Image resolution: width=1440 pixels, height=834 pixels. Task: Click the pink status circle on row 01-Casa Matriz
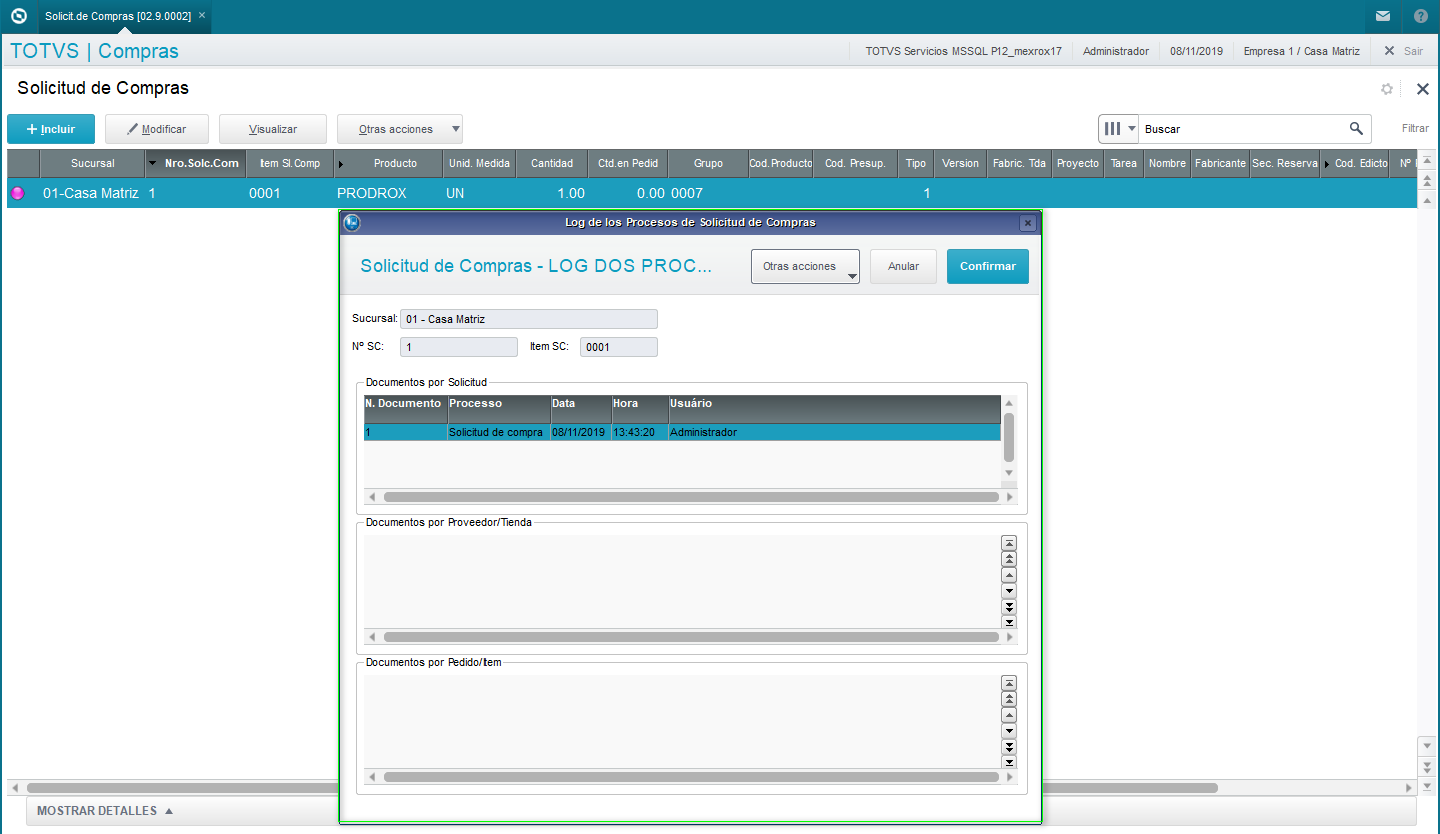[x=17, y=193]
